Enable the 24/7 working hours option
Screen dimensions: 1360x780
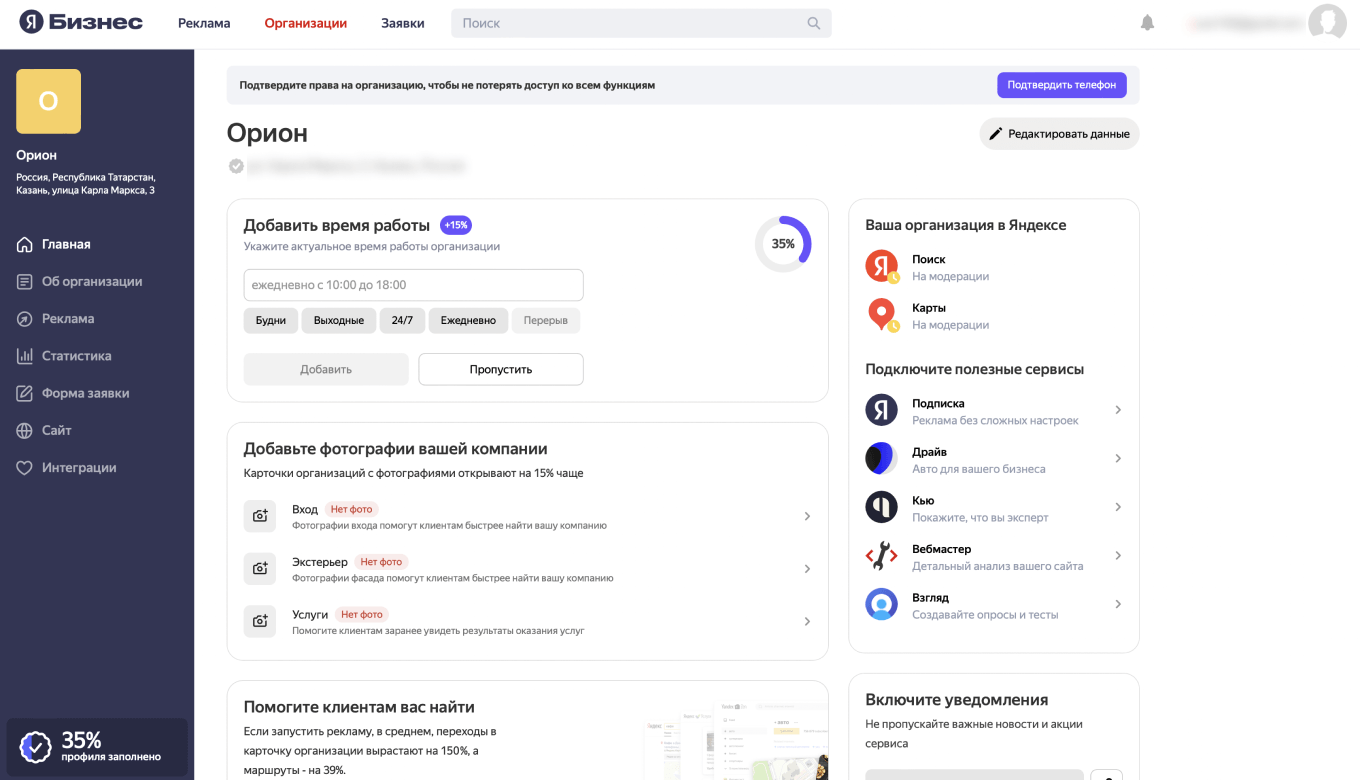point(402,320)
